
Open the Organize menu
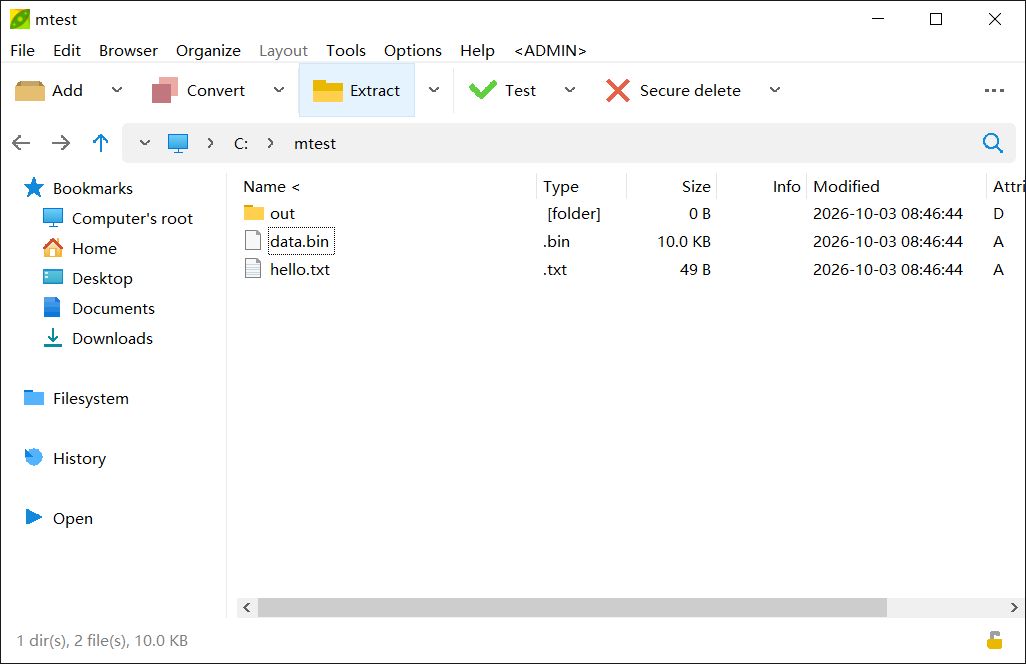click(x=208, y=50)
